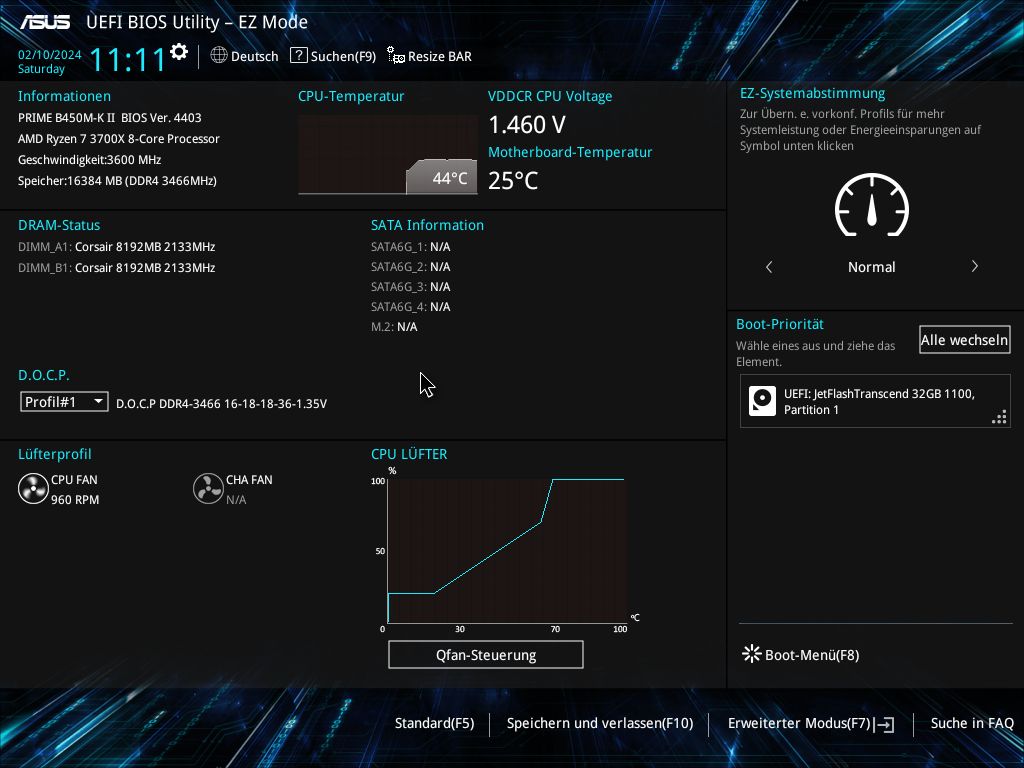Screen dimensions: 1024x768
Task: Click the Resize BAR icon
Action: [396, 56]
